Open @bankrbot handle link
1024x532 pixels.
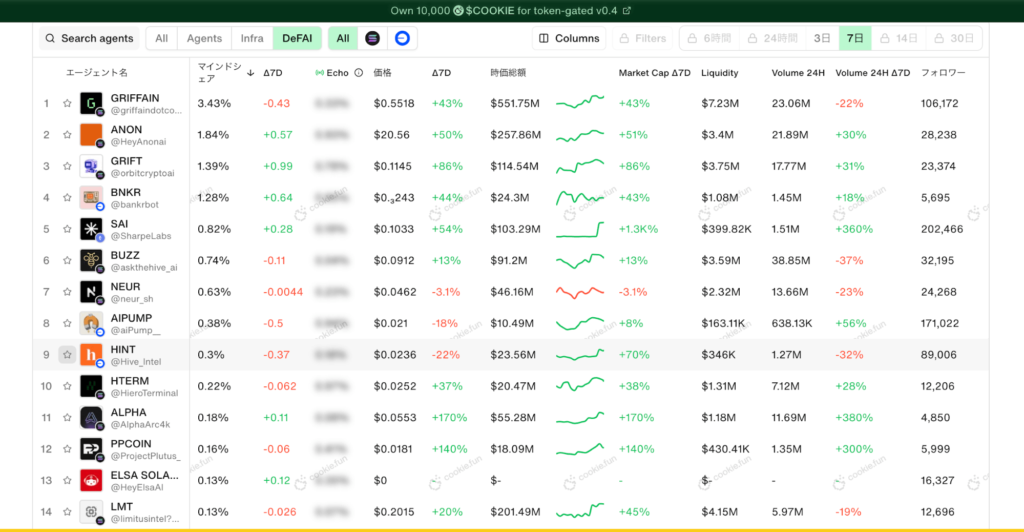click(x=135, y=205)
